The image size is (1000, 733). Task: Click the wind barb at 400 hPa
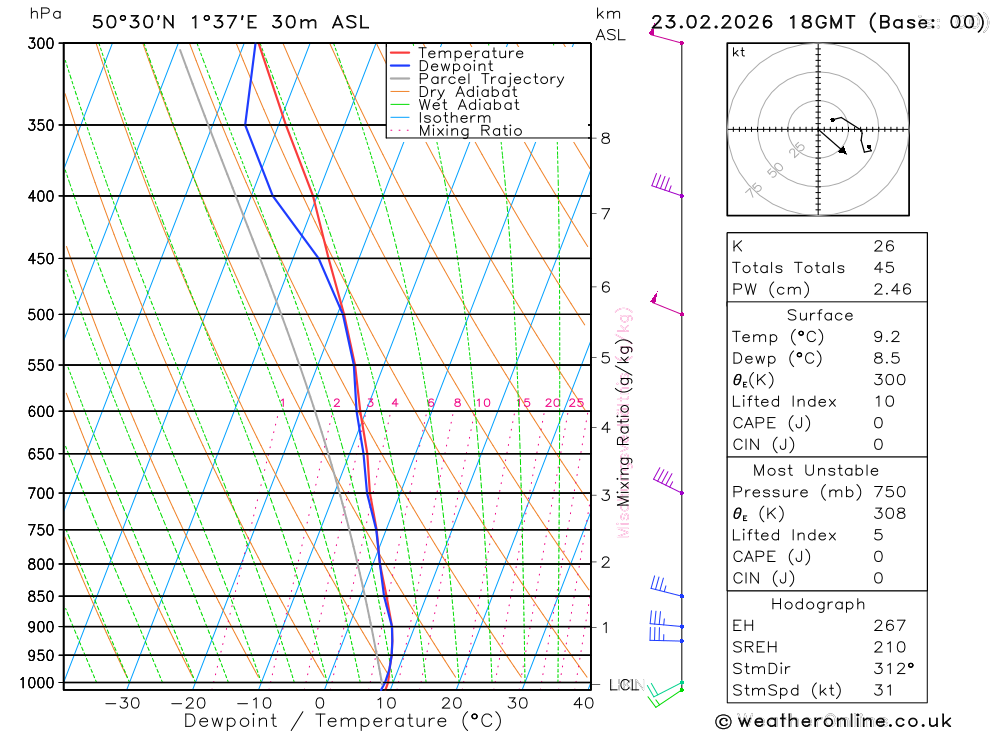(666, 185)
